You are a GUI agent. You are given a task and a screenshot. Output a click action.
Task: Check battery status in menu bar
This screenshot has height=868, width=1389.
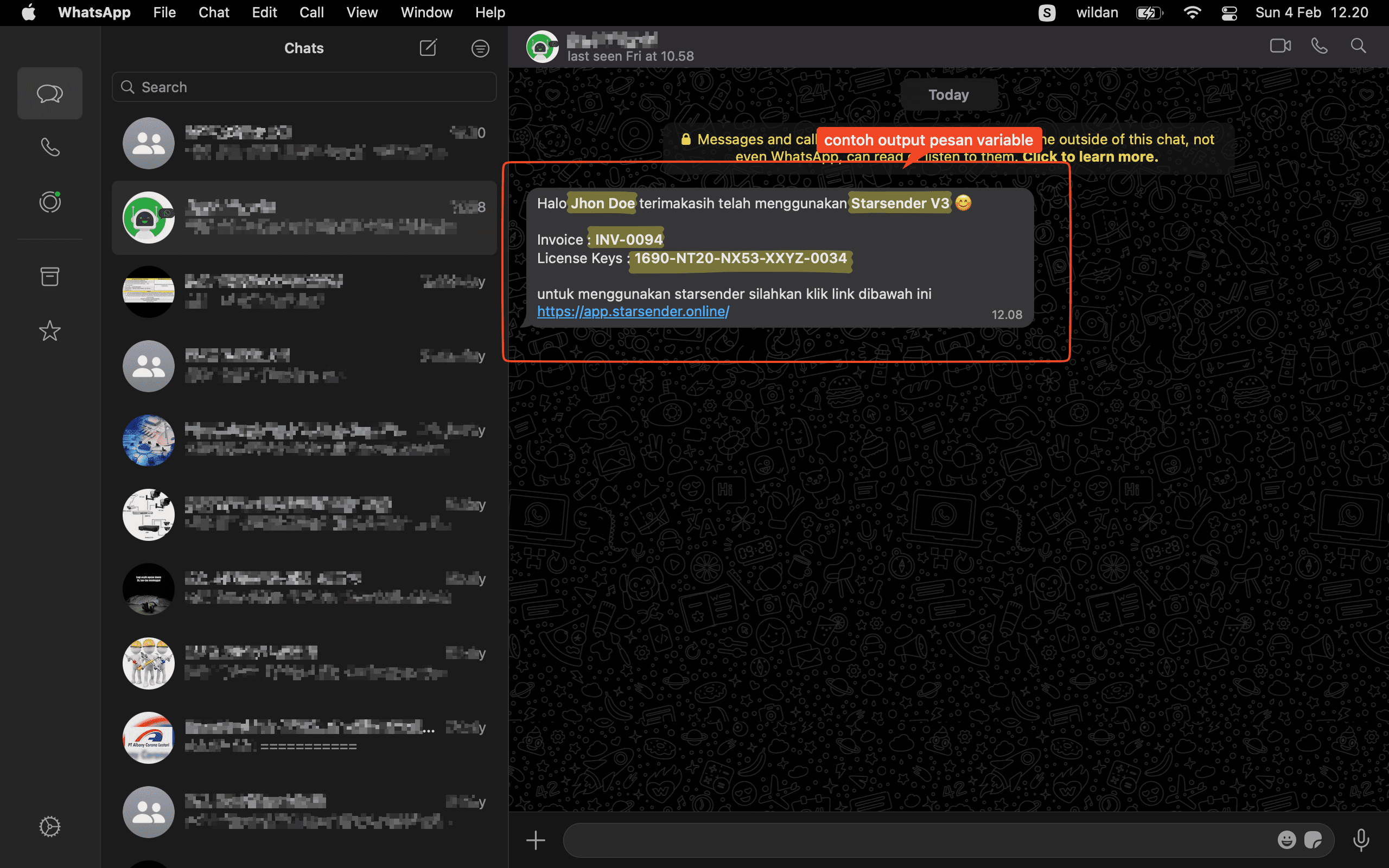point(1150,12)
